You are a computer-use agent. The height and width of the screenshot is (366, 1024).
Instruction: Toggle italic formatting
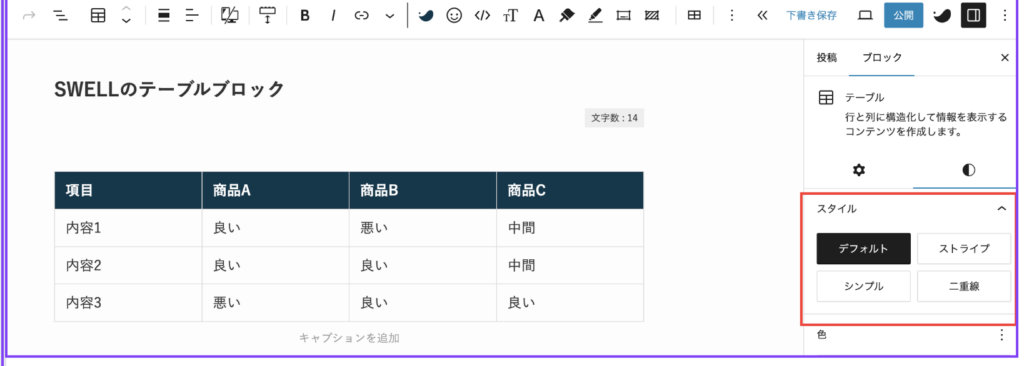[333, 16]
